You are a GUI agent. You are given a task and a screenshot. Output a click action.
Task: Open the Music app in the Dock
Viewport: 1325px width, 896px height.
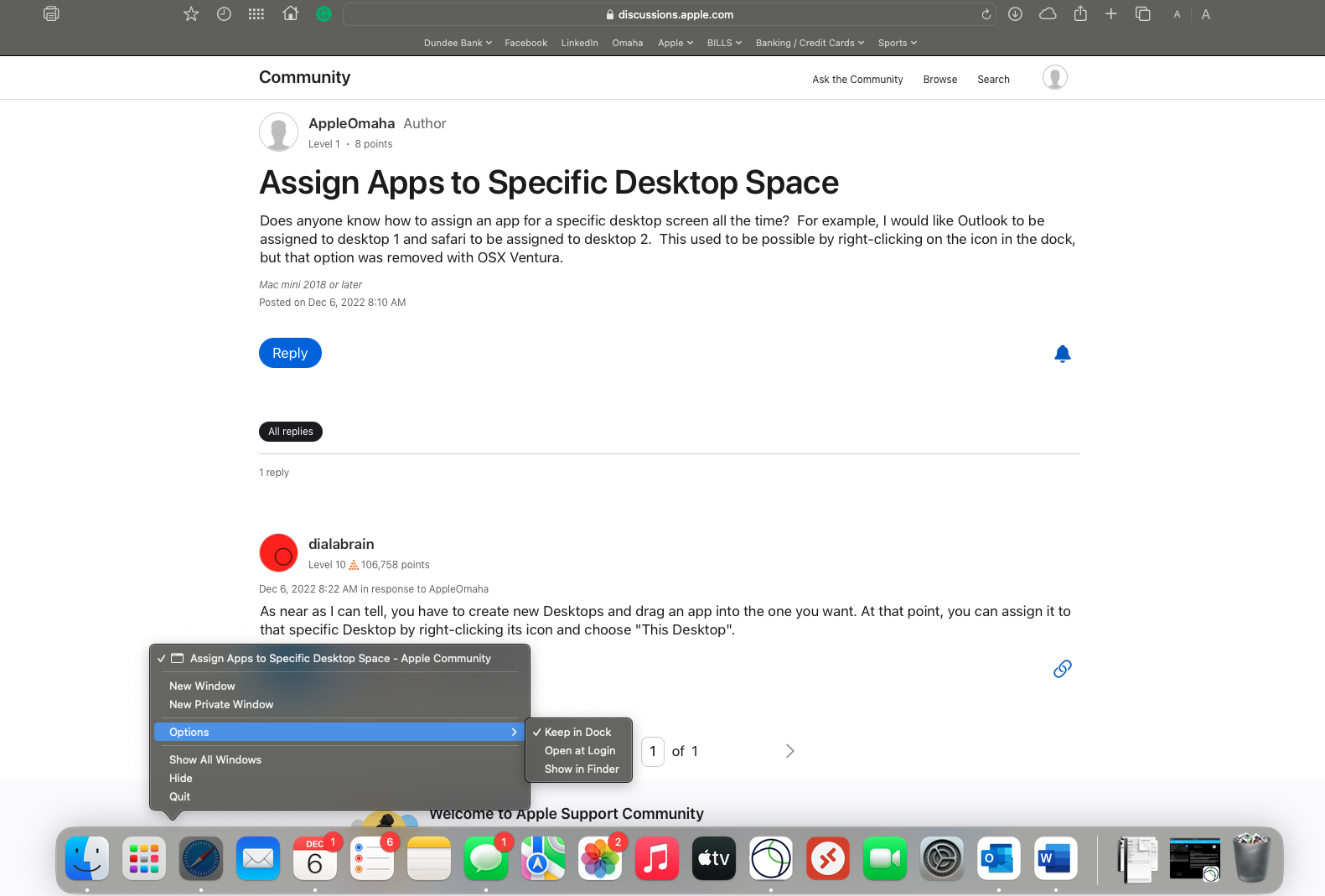point(657,858)
